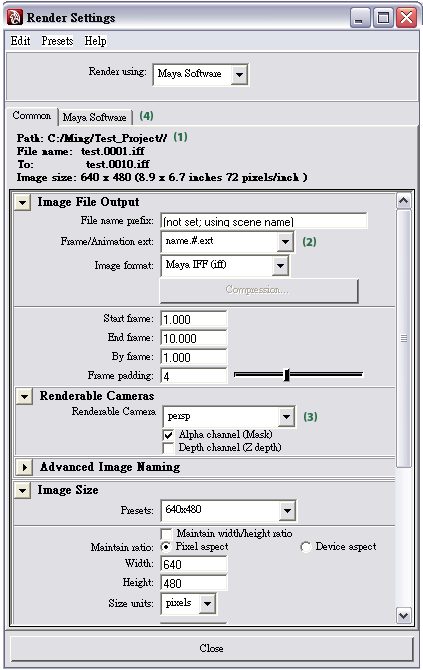Enable the Depth channel (Z depth) checkbox
Screen dimensions: 423x670
click(168, 448)
